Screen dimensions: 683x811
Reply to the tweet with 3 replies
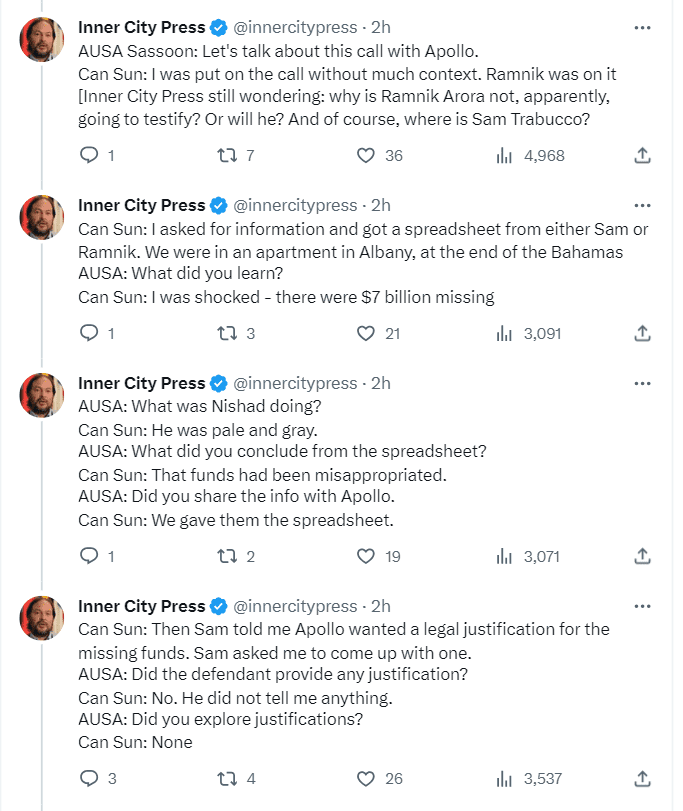[x=89, y=777]
